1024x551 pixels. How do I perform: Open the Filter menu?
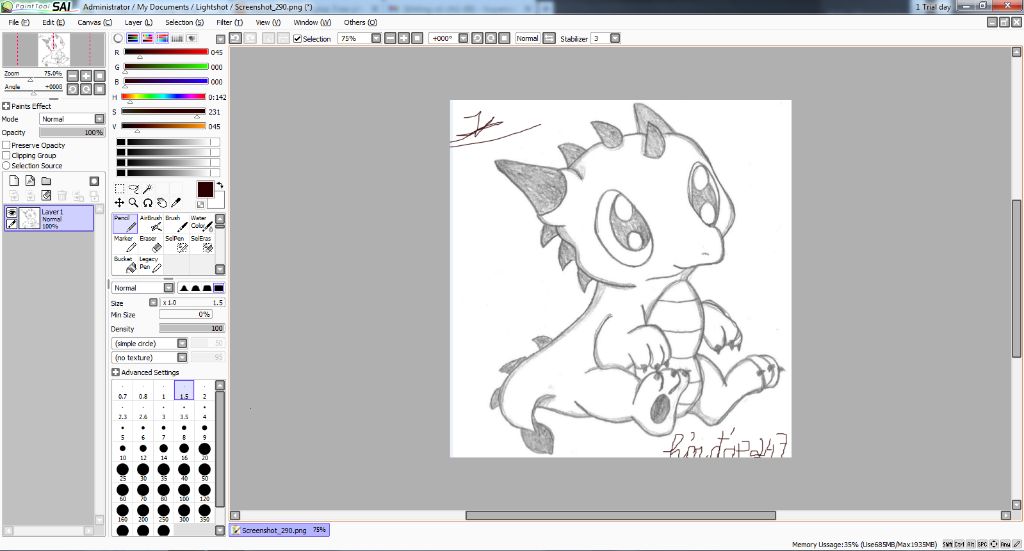(229, 22)
